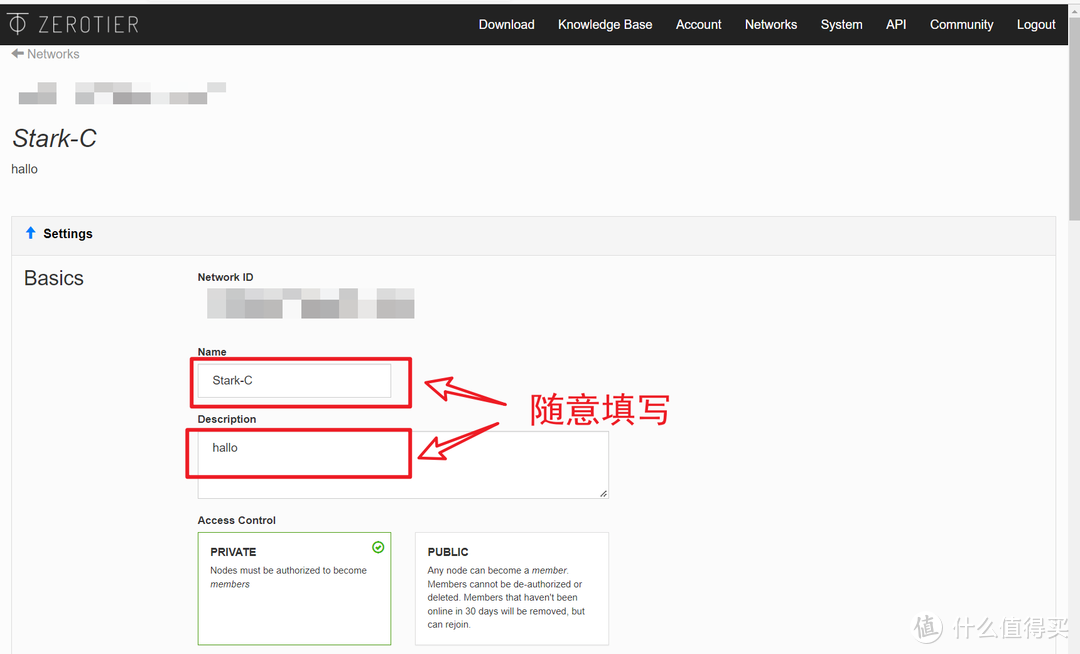Click the ZEROTIER wordmark in the header
The height and width of the screenshot is (654, 1080).
pos(88,25)
